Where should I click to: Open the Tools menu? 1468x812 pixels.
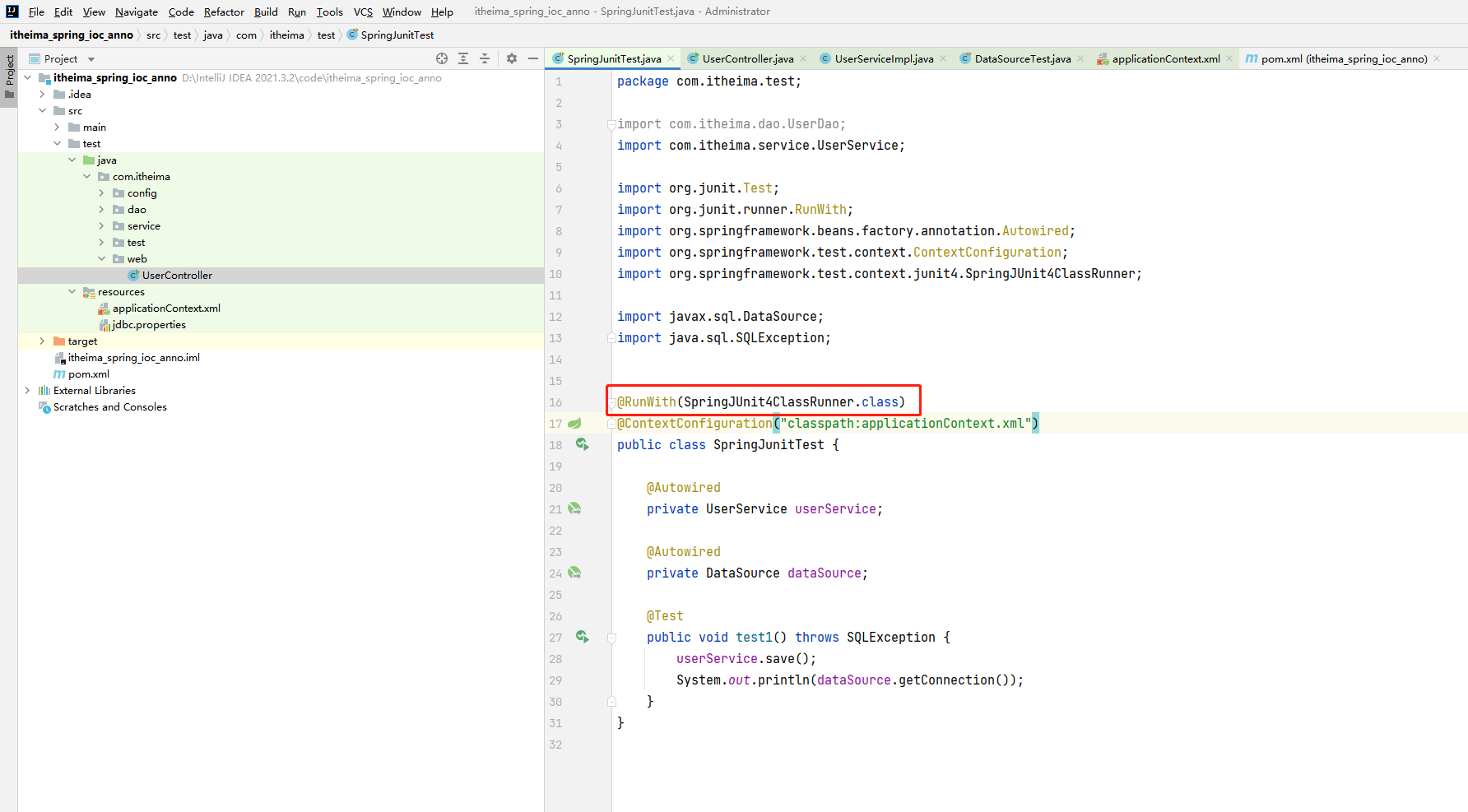click(x=330, y=12)
